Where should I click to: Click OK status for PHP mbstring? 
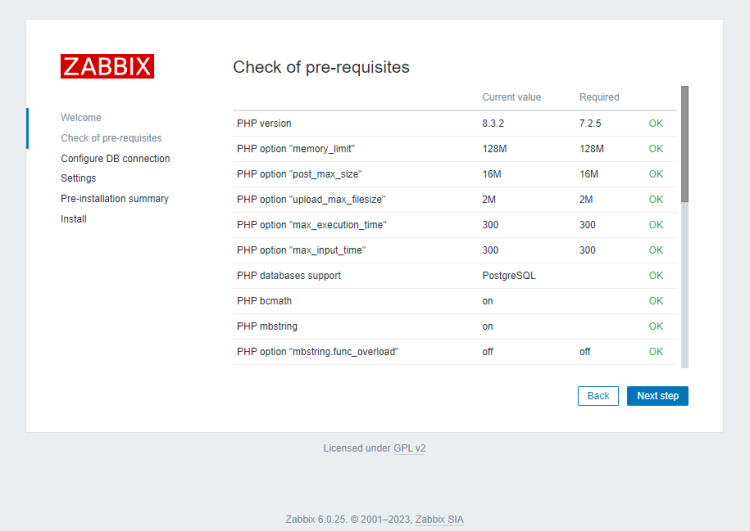click(655, 326)
